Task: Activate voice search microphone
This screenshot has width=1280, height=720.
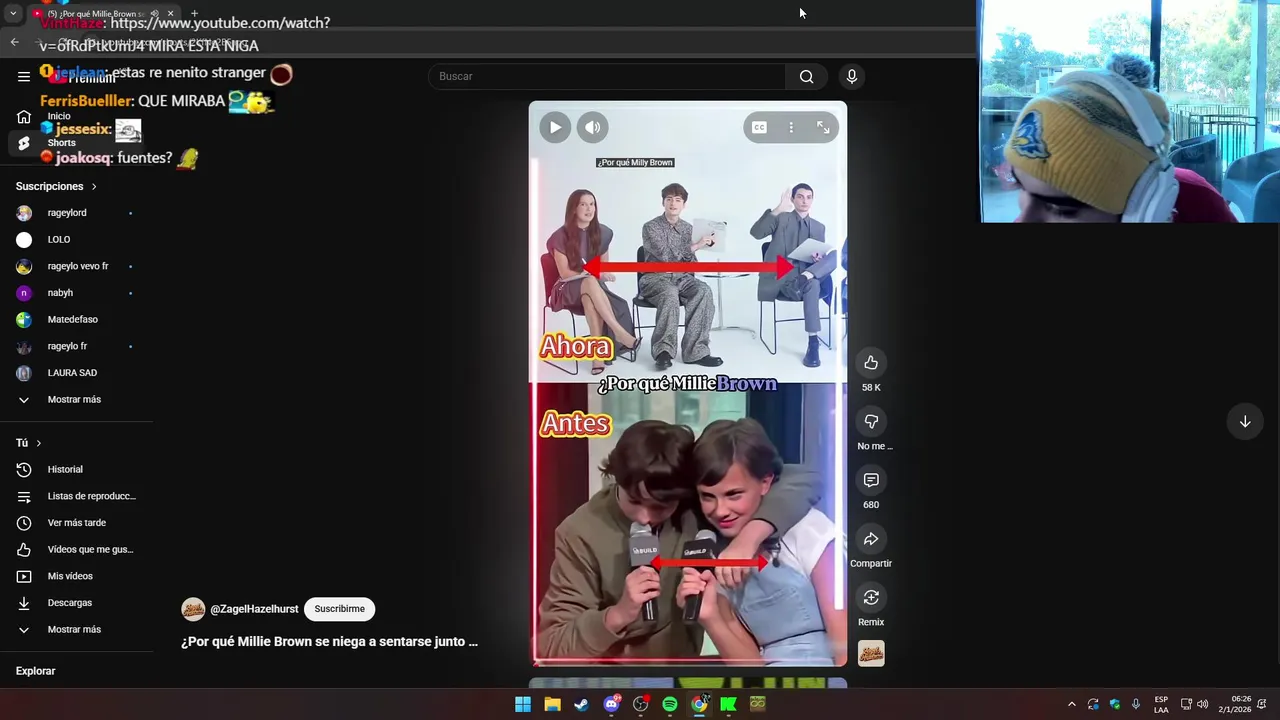Action: click(852, 76)
